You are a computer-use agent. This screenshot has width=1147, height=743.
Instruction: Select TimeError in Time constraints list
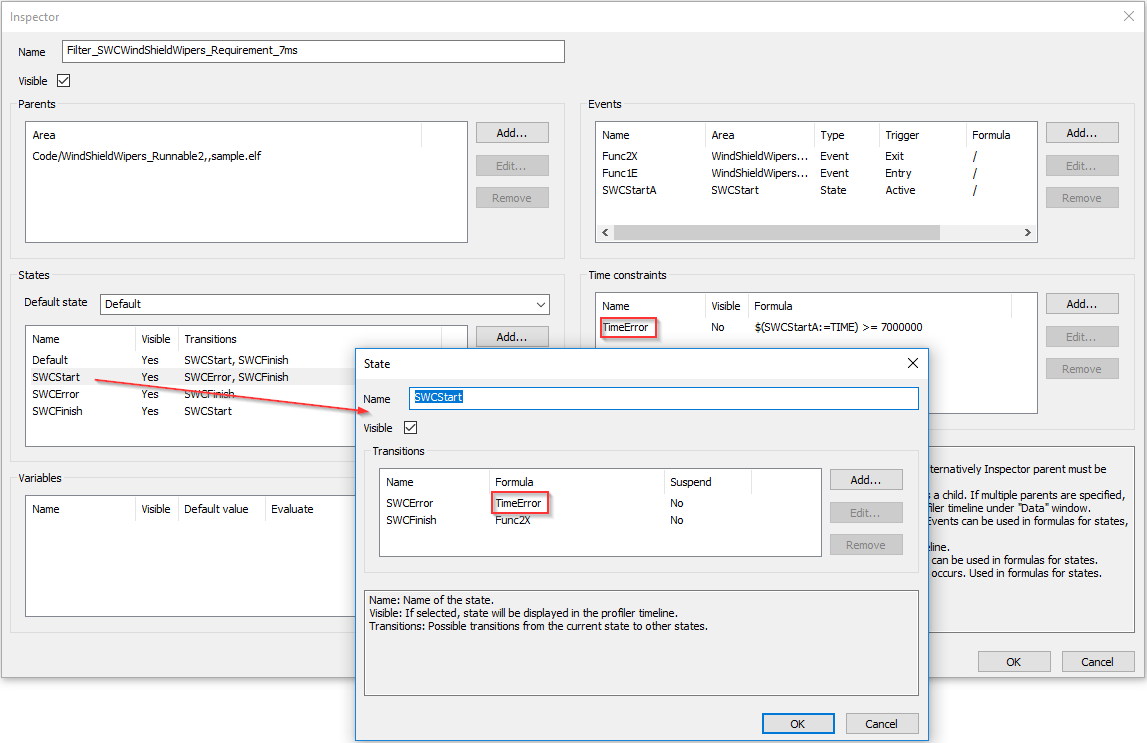(x=627, y=327)
